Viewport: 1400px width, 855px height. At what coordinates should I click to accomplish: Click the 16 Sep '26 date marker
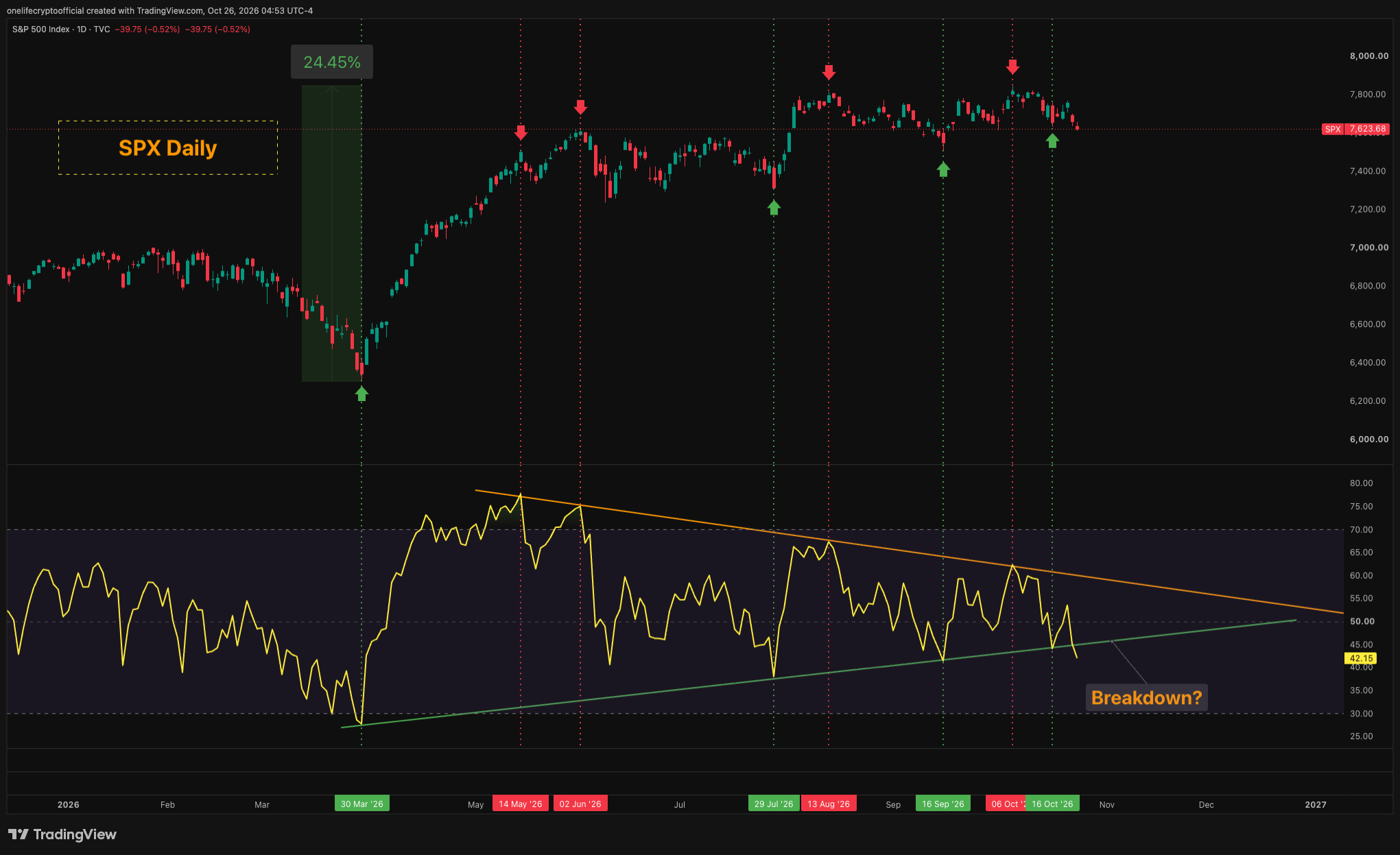943,804
